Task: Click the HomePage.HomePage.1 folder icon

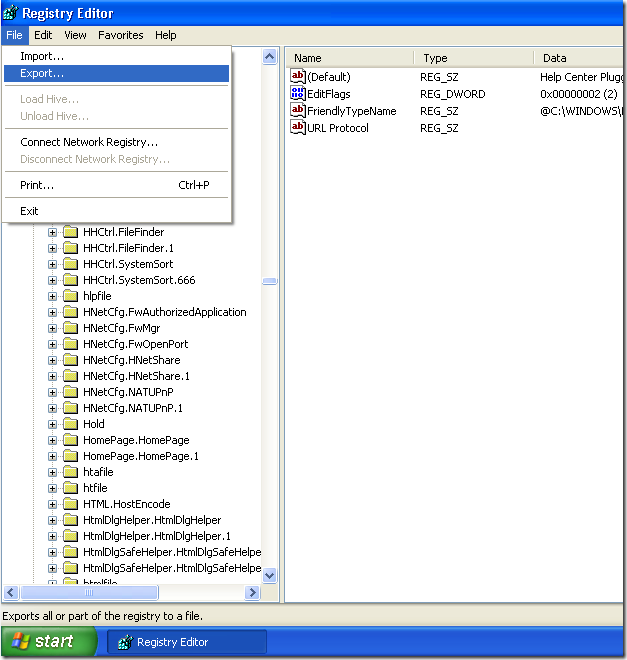Action: click(x=70, y=456)
